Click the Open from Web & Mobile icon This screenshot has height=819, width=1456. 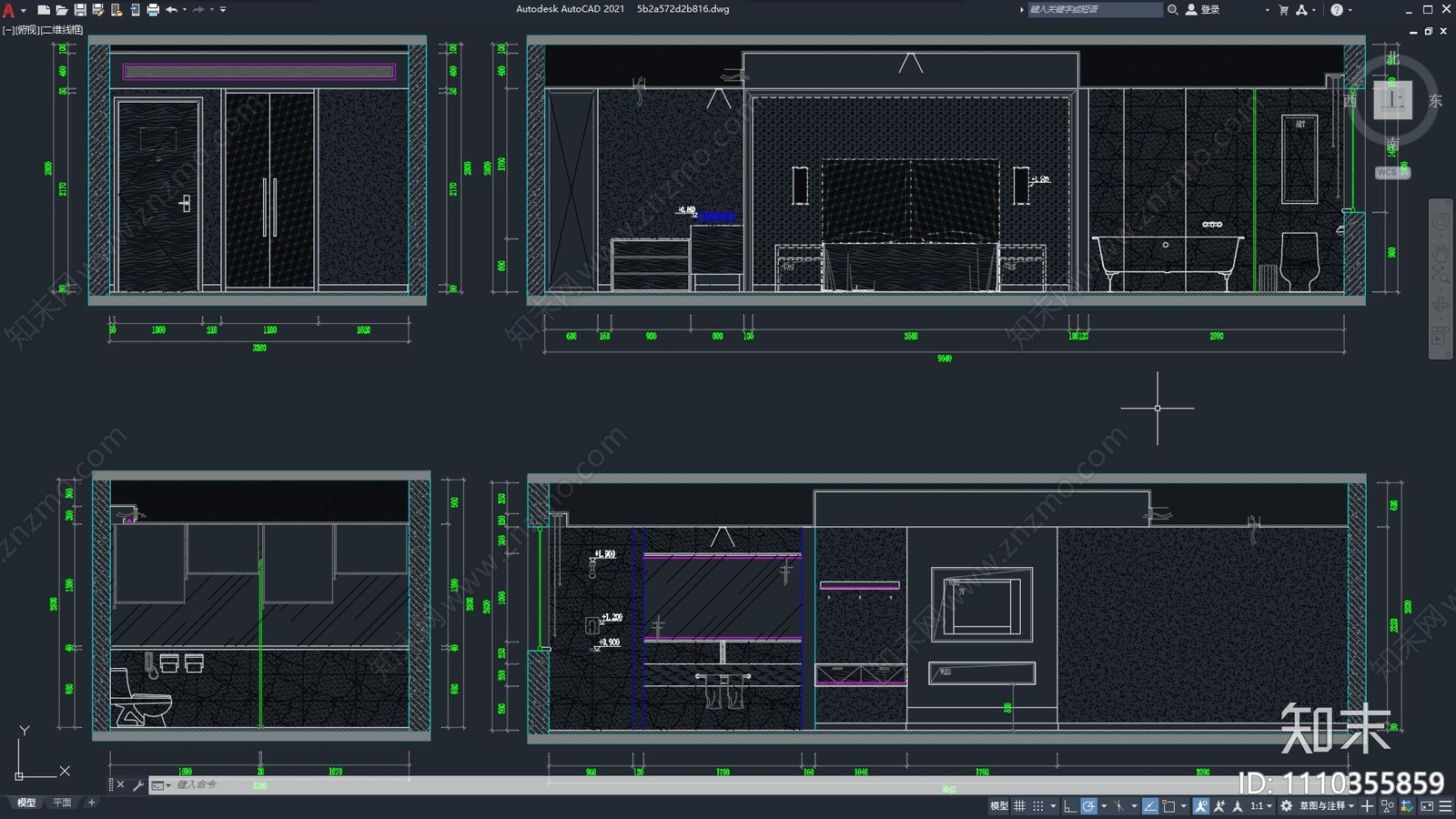116,10
